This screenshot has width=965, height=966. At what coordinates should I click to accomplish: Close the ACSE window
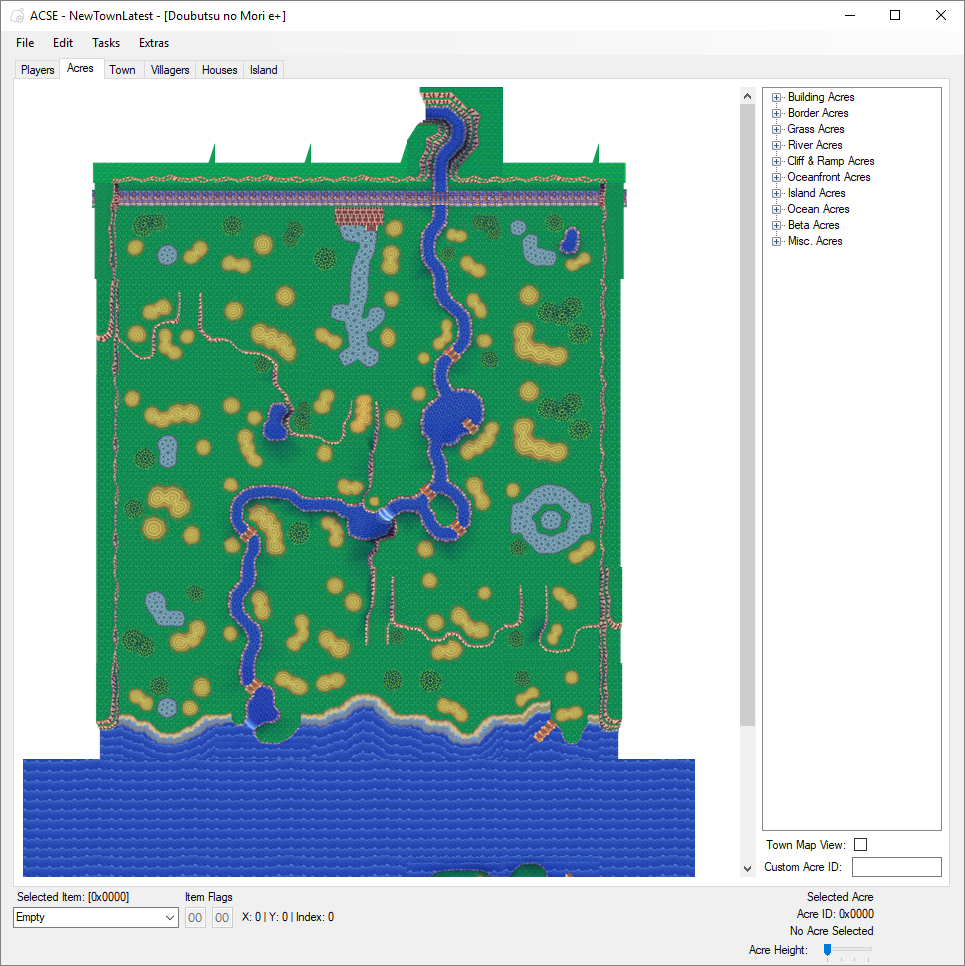(941, 15)
